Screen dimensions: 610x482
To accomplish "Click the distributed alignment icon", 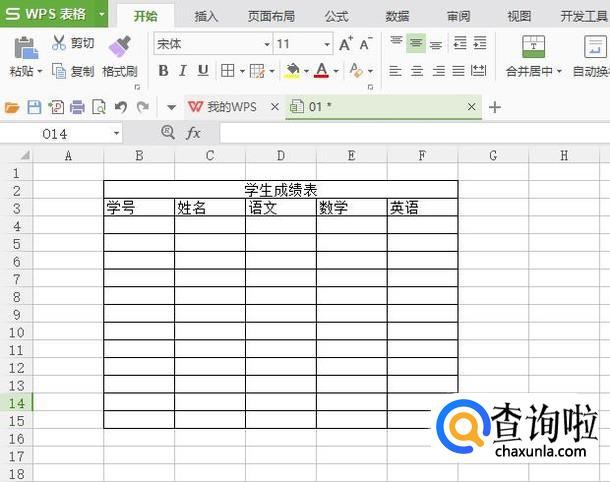I will (479, 71).
